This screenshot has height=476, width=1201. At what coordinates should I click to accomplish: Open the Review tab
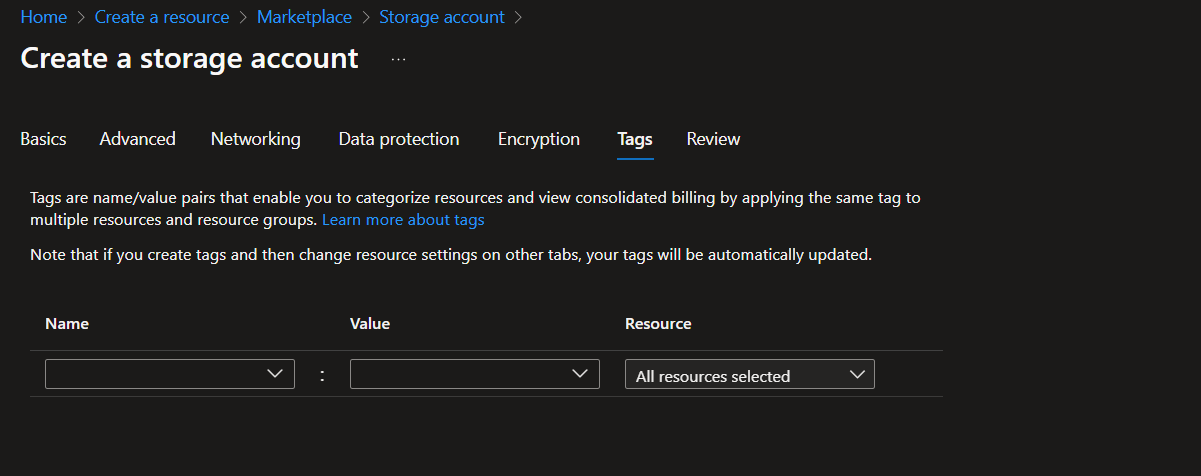[713, 139]
